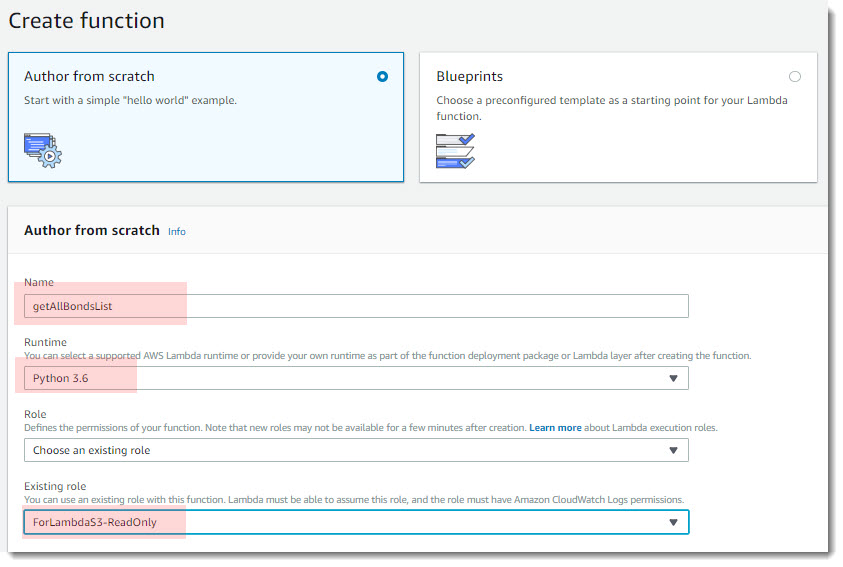Follow the Learn more link about execution roles
This screenshot has width=843, height=567.
[555, 428]
